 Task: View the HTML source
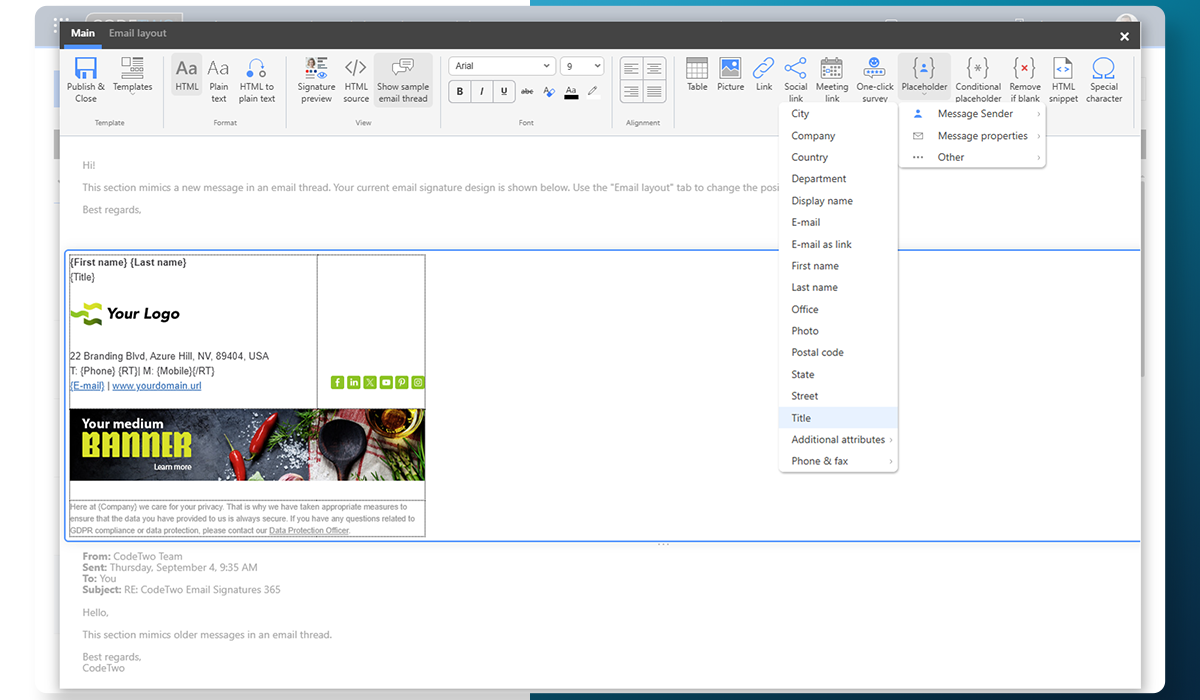click(x=356, y=79)
